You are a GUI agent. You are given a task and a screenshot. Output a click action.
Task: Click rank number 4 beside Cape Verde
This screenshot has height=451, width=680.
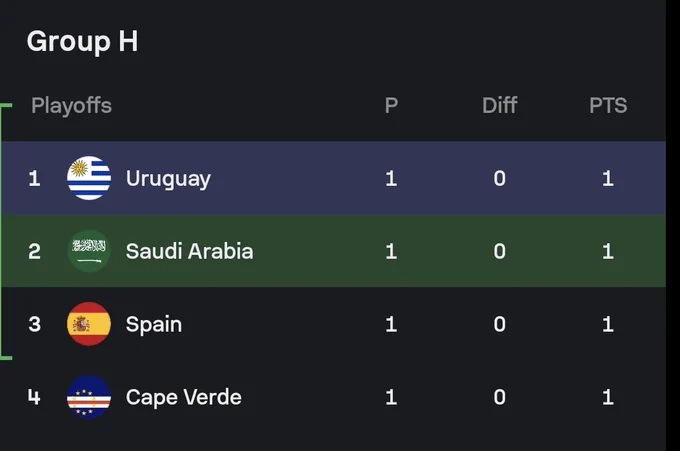point(34,397)
